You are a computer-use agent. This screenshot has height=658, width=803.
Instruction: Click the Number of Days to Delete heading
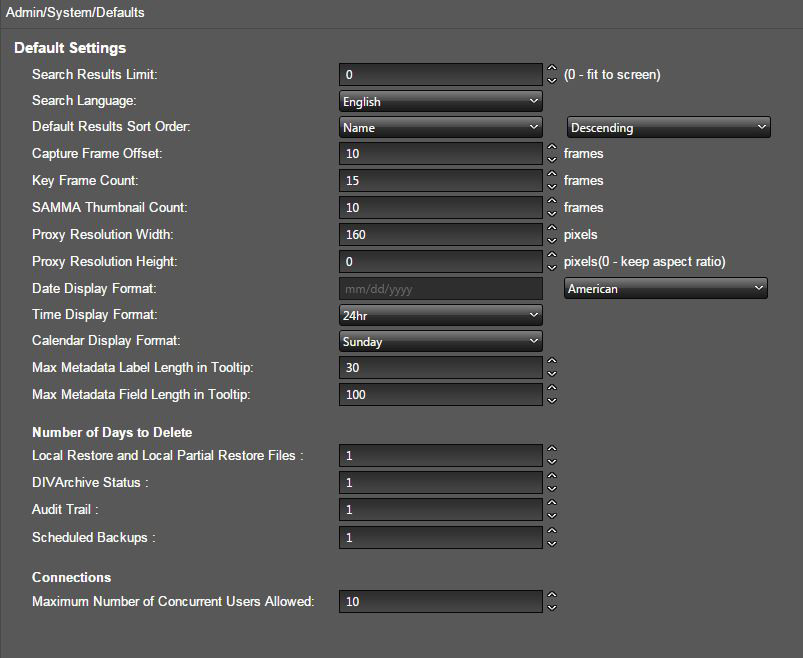112,433
